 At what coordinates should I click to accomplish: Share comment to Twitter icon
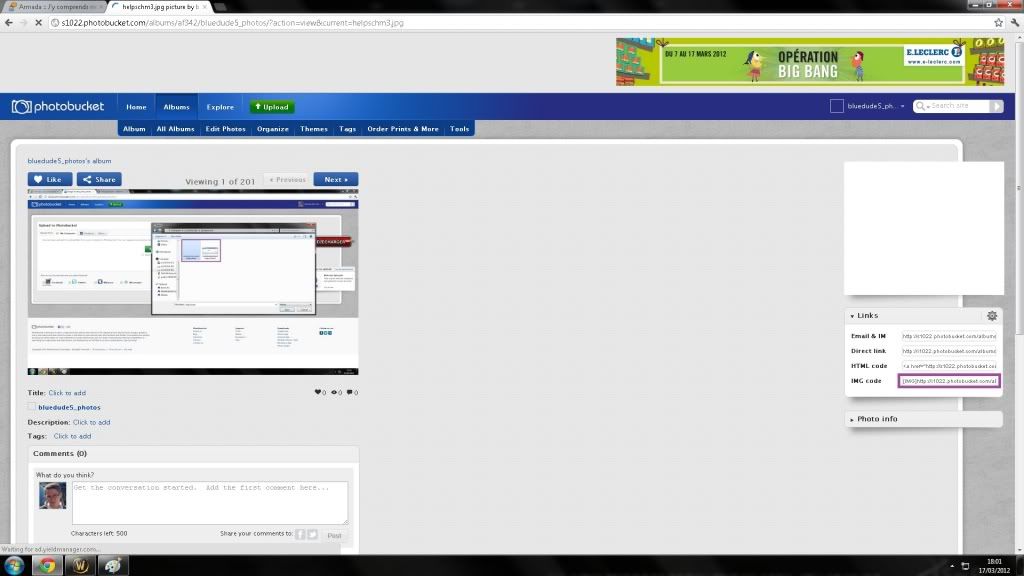(x=313, y=534)
